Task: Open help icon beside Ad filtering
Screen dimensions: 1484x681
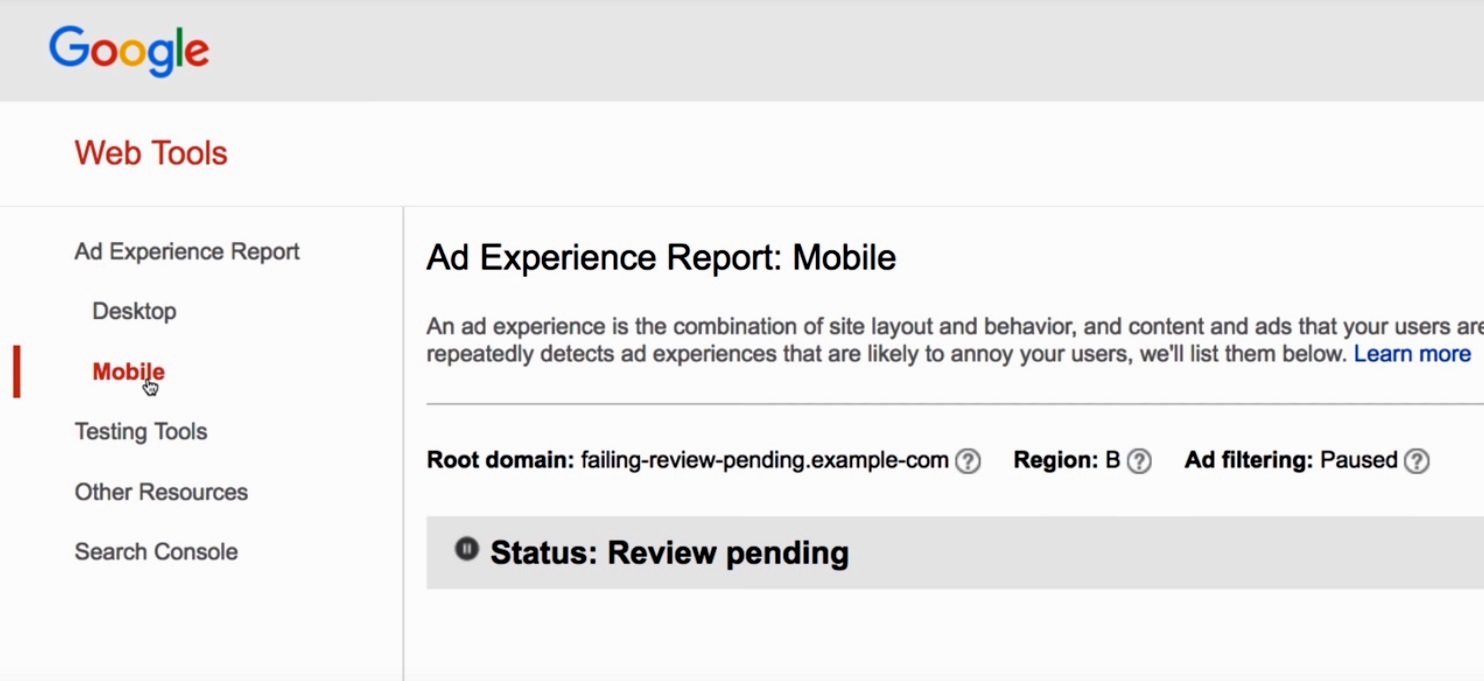Action: pyautogui.click(x=1416, y=461)
